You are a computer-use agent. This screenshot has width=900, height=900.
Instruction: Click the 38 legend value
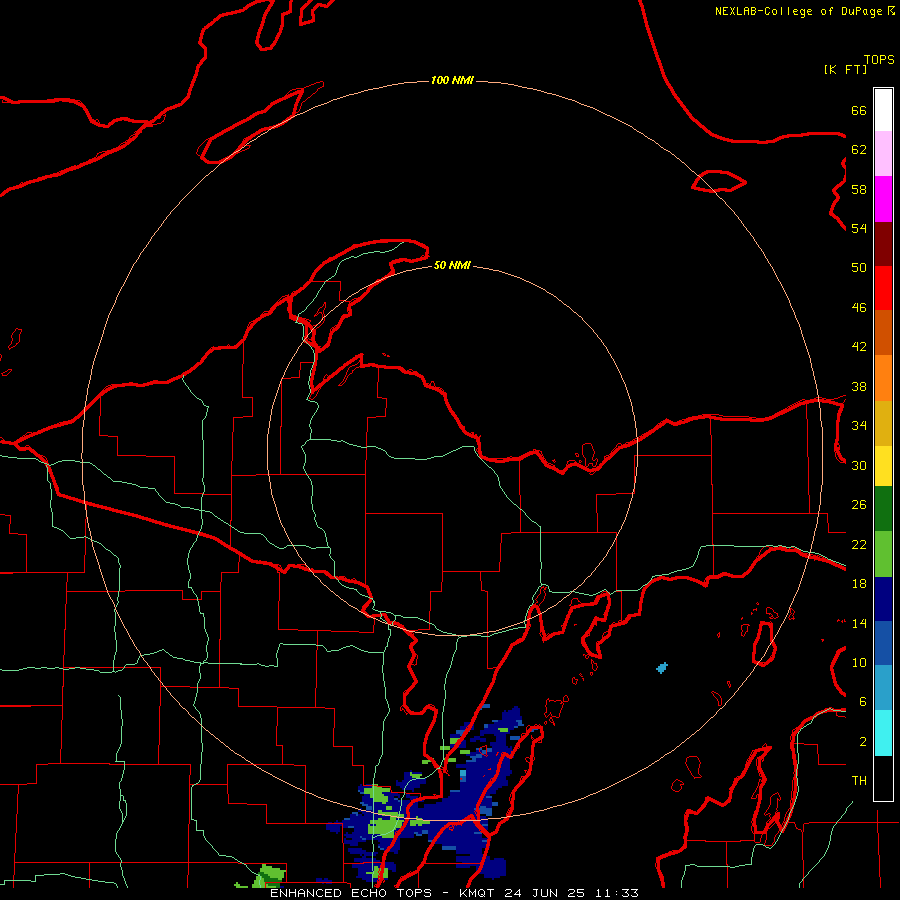[x=859, y=386]
